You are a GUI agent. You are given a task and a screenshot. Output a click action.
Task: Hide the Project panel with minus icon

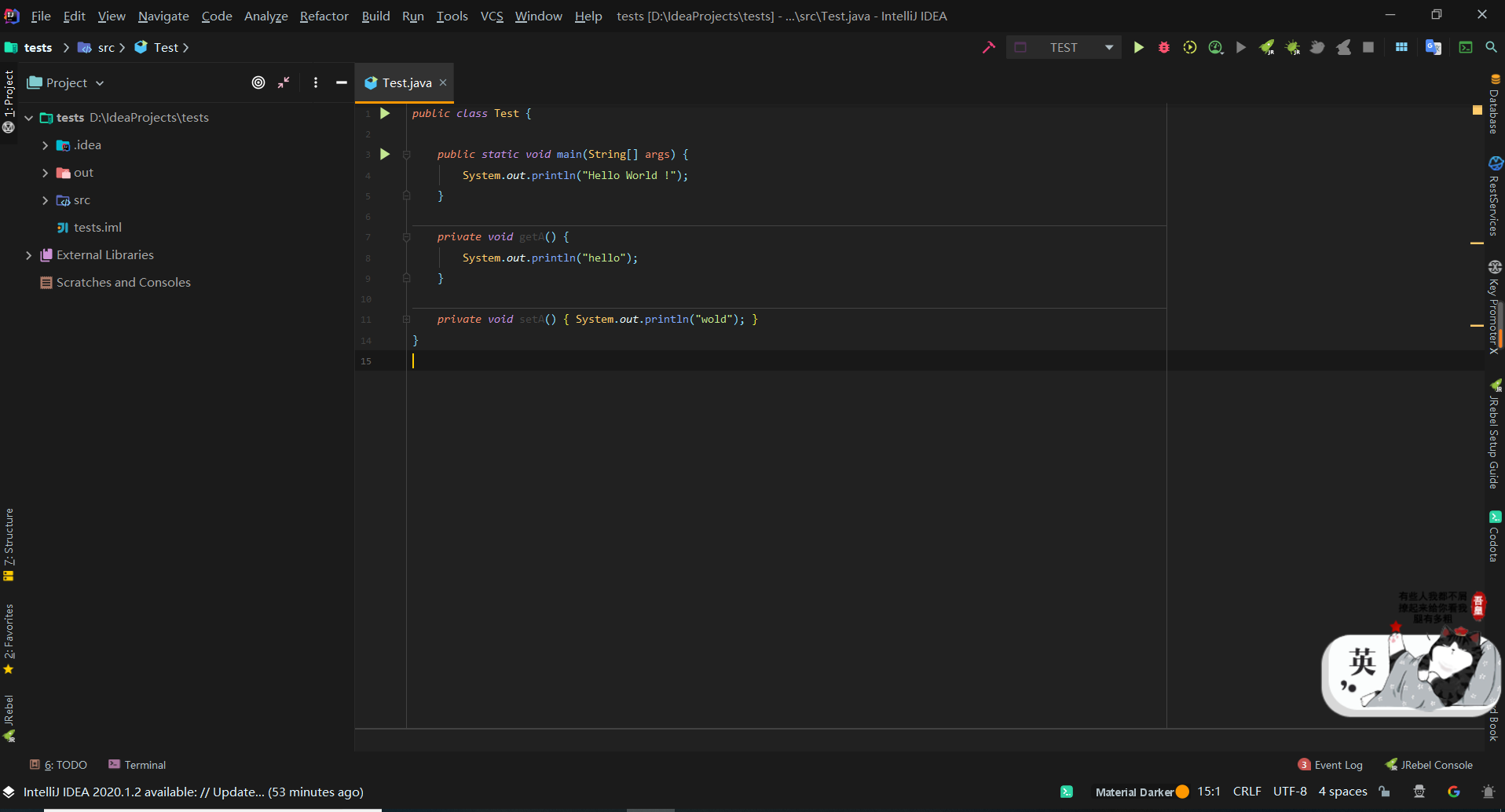[x=341, y=82]
